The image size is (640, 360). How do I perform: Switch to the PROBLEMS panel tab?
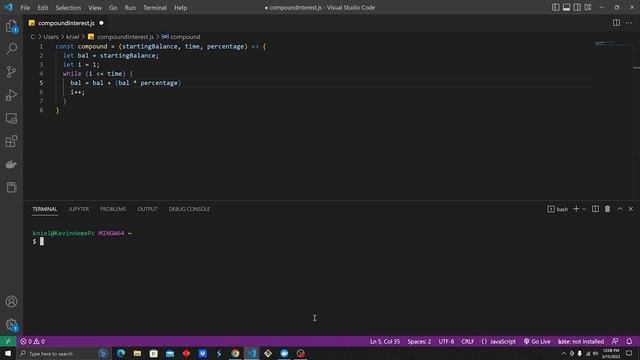point(113,209)
